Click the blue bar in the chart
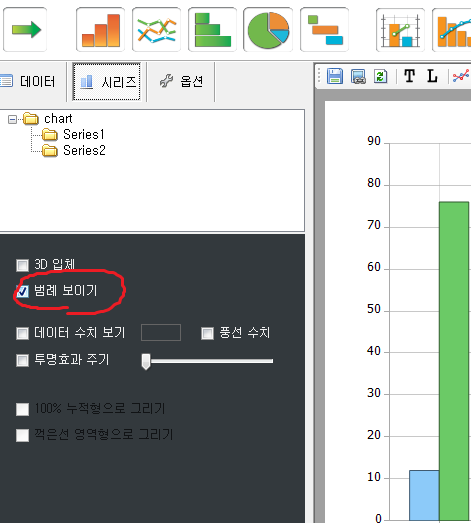This screenshot has width=471, height=523. [x=424, y=495]
